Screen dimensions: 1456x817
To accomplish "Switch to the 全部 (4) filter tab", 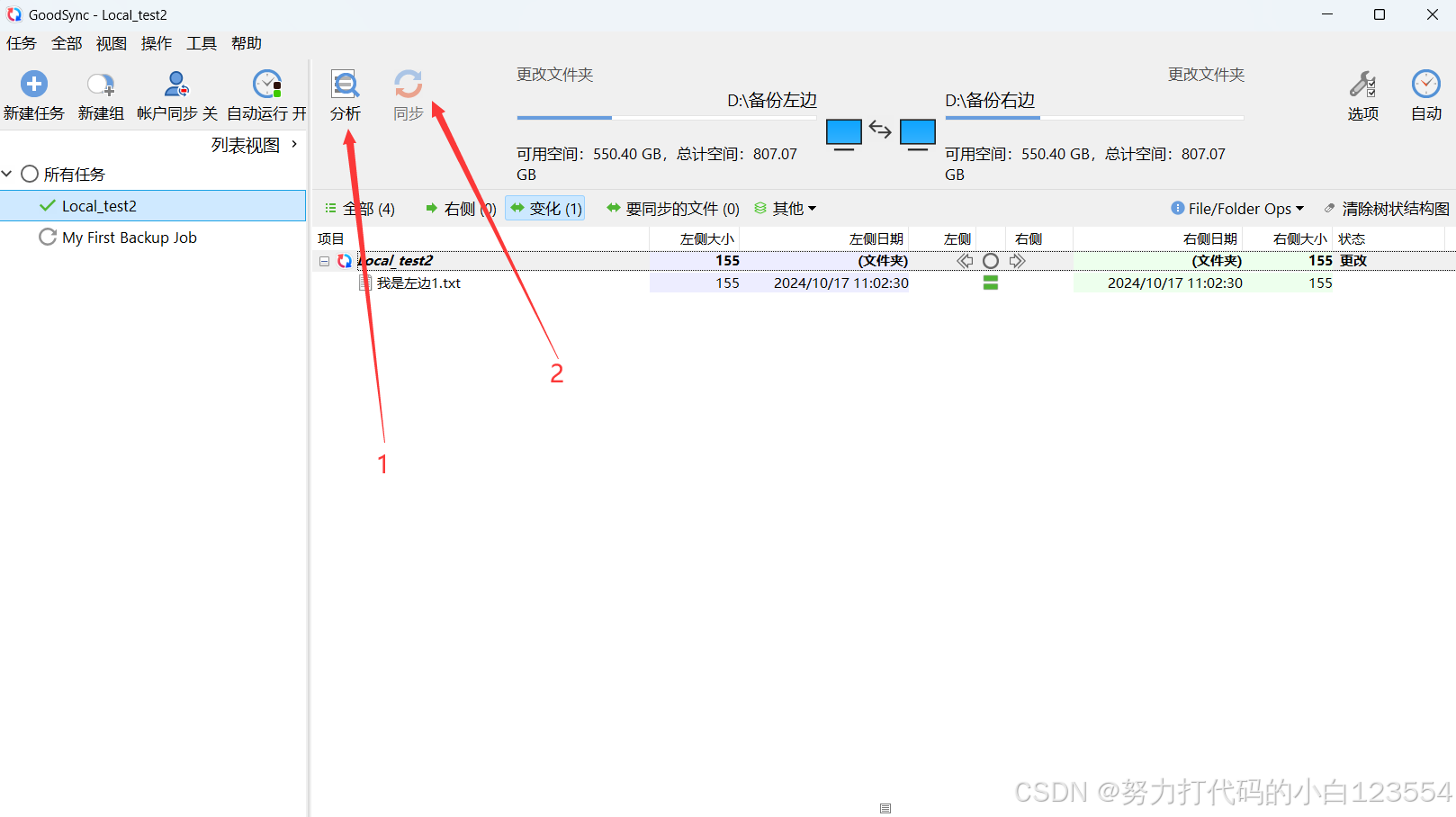I will tap(360, 209).
